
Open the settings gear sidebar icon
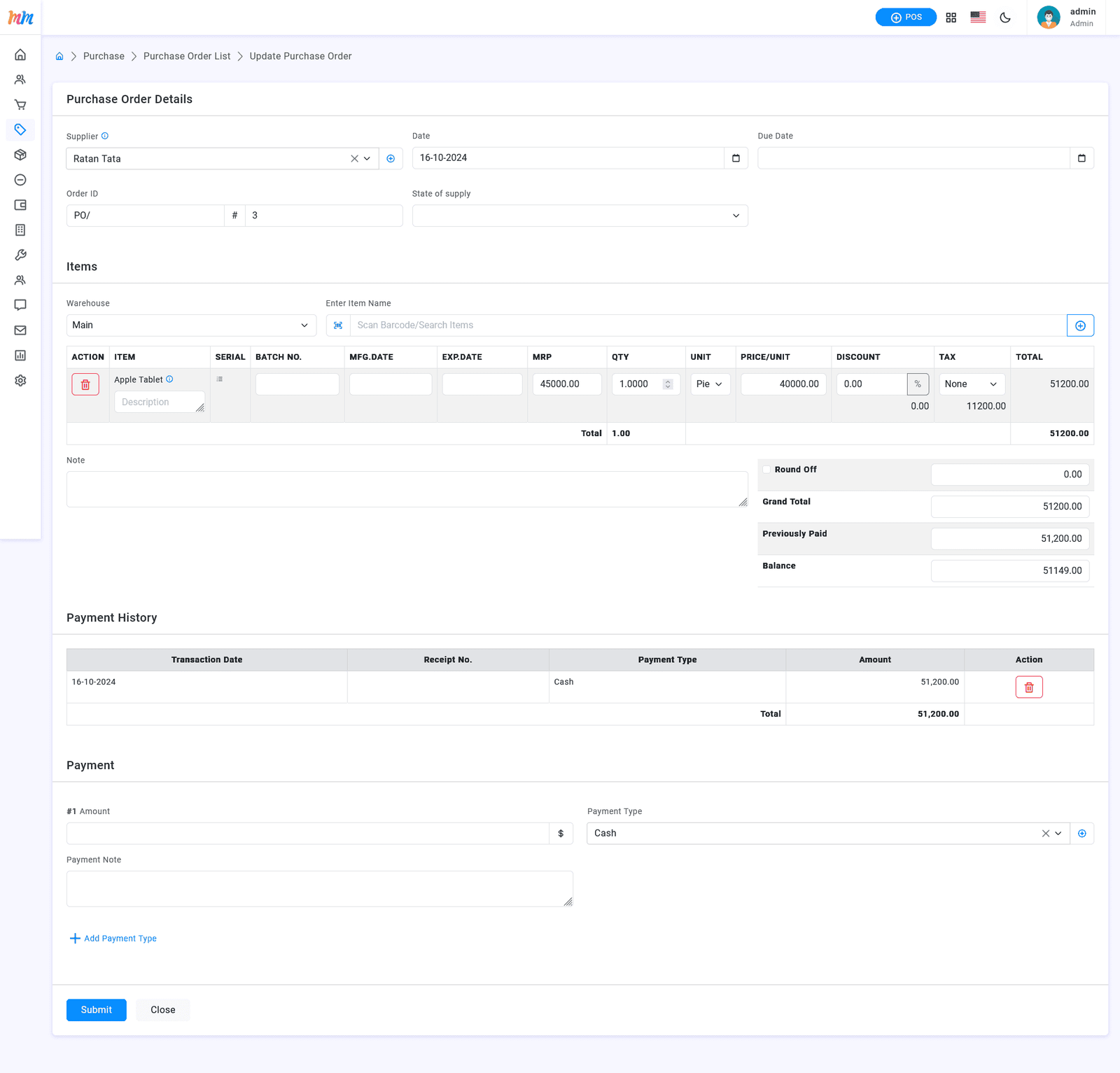click(20, 381)
